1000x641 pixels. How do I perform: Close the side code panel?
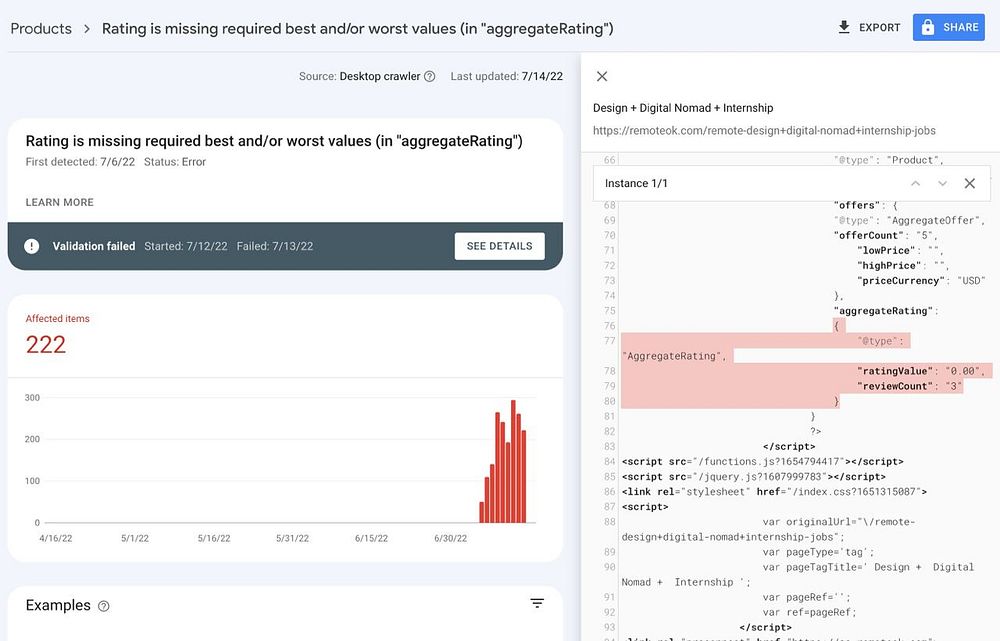click(601, 77)
